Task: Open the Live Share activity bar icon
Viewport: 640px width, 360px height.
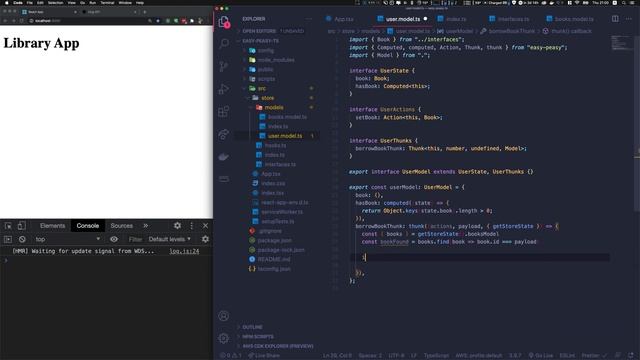Action: click(224, 134)
